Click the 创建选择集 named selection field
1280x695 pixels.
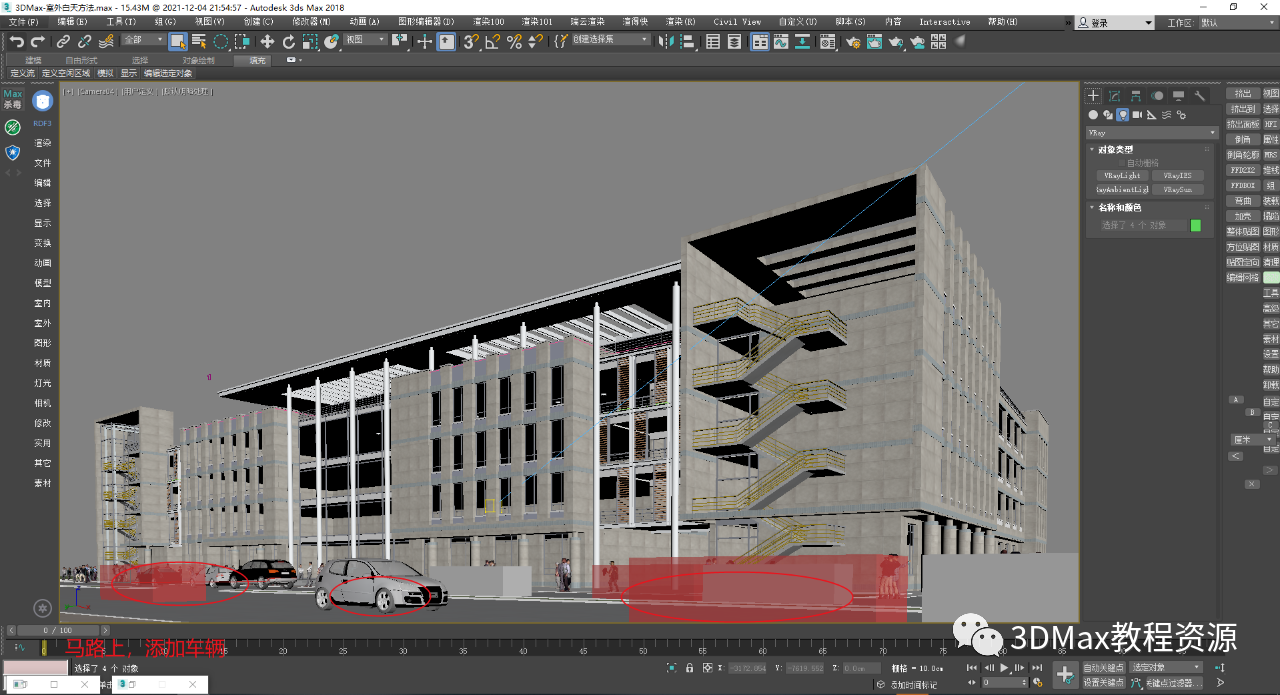[609, 40]
